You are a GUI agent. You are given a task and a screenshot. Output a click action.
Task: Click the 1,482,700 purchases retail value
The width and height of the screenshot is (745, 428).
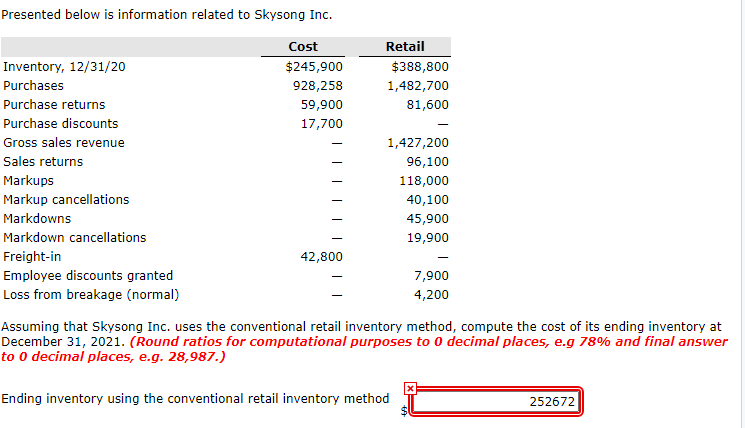pos(418,86)
